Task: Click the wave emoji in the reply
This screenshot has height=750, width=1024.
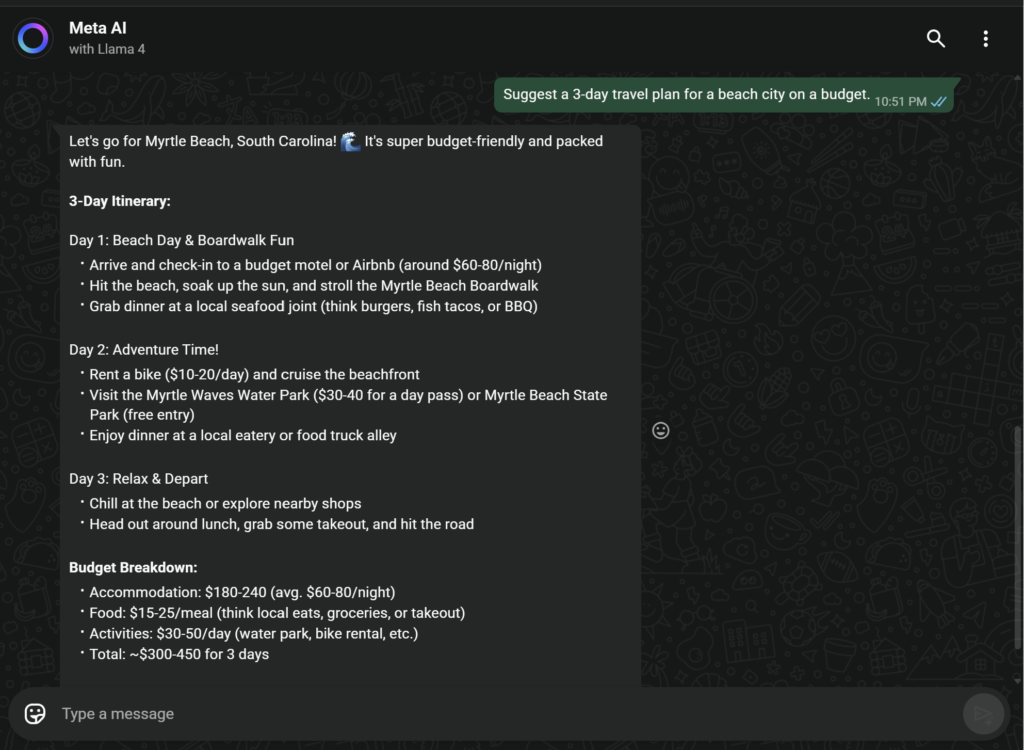Action: coord(350,142)
